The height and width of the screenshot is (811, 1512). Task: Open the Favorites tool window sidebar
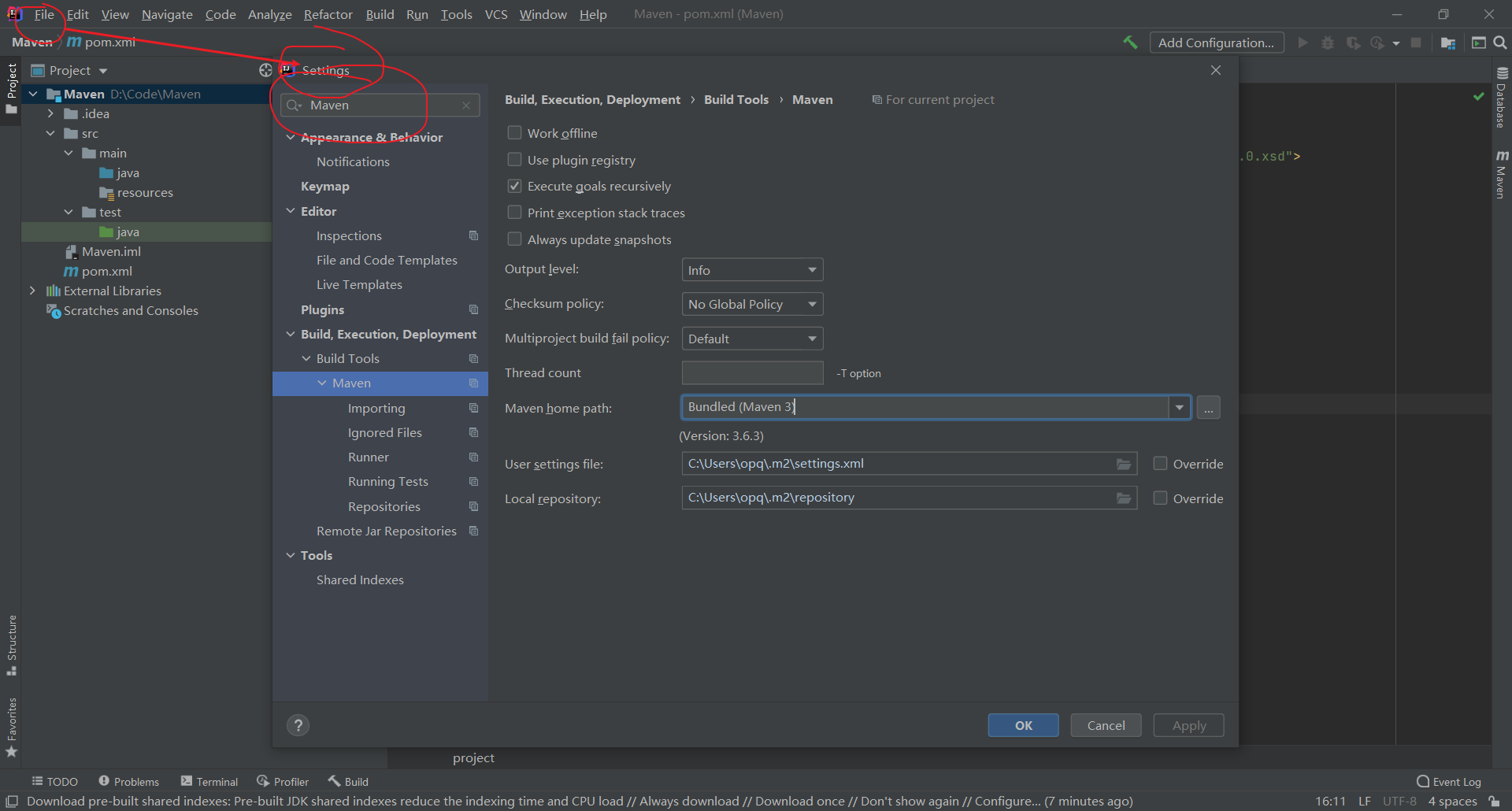pos(11,727)
